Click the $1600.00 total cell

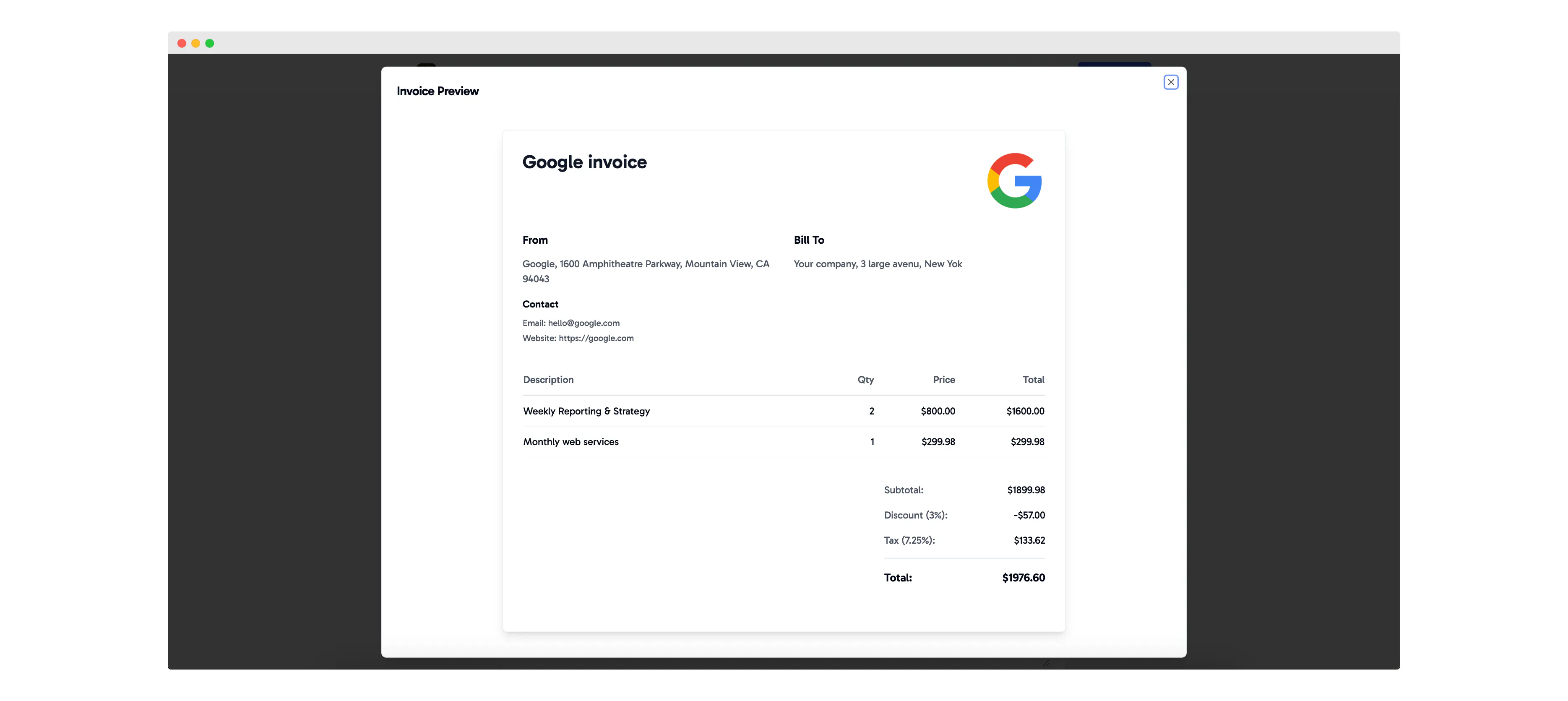coord(1025,412)
